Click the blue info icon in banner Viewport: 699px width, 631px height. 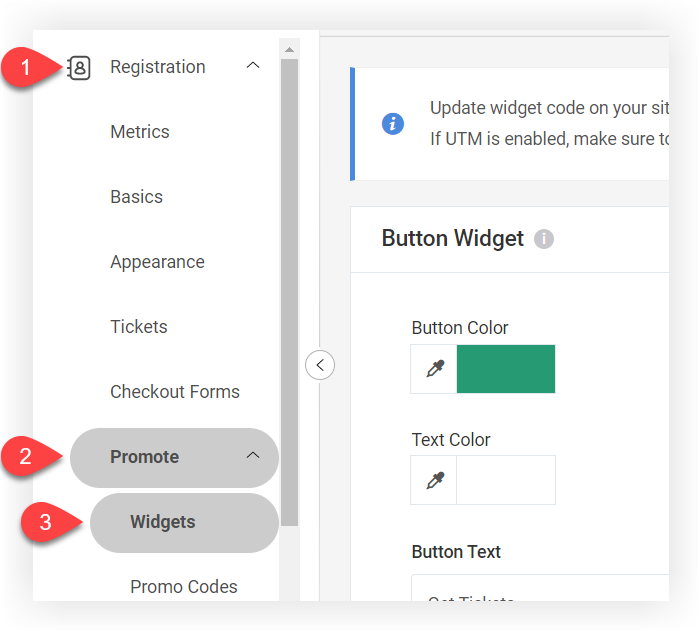pos(393,124)
